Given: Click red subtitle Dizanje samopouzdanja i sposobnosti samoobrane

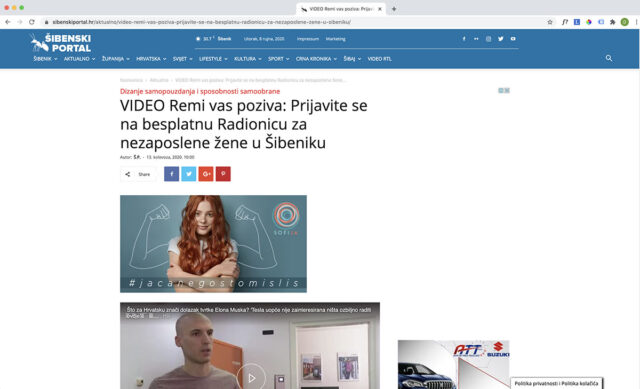Looking at the screenshot, I should (x=200, y=91).
